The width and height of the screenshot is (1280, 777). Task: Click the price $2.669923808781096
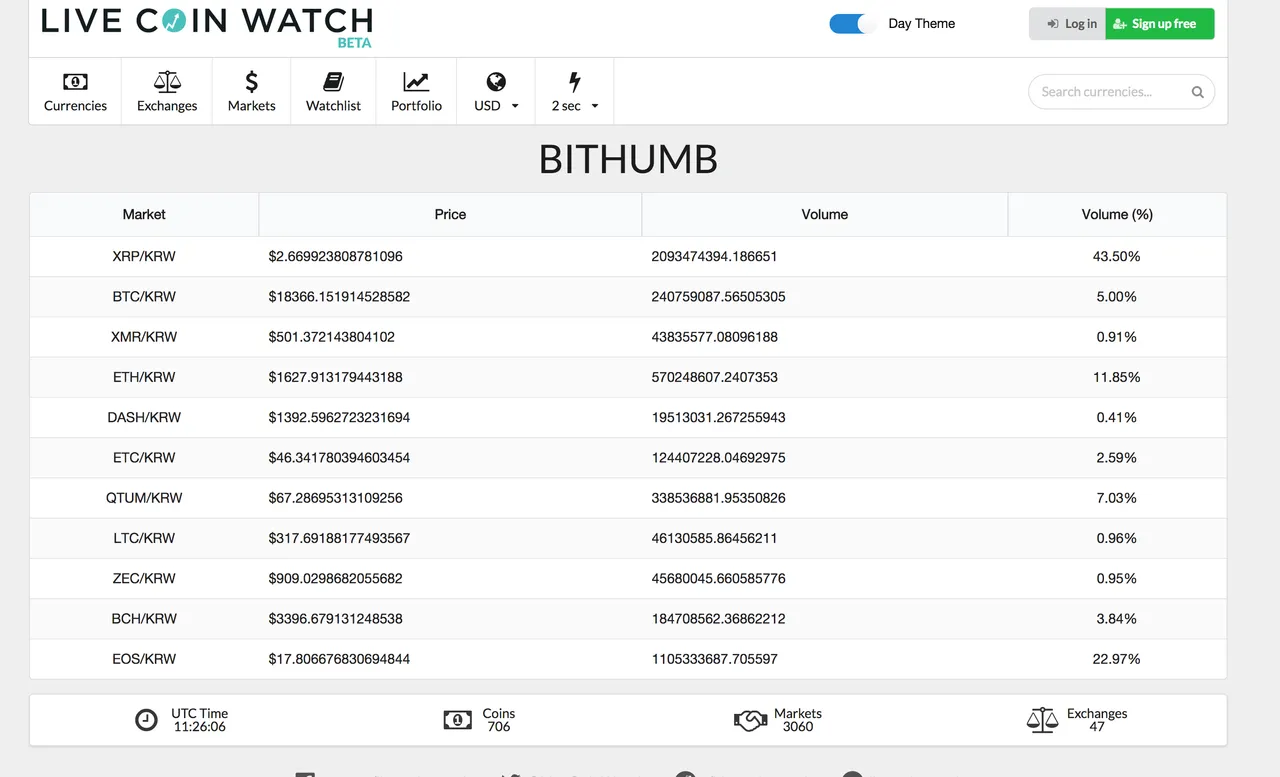(335, 256)
